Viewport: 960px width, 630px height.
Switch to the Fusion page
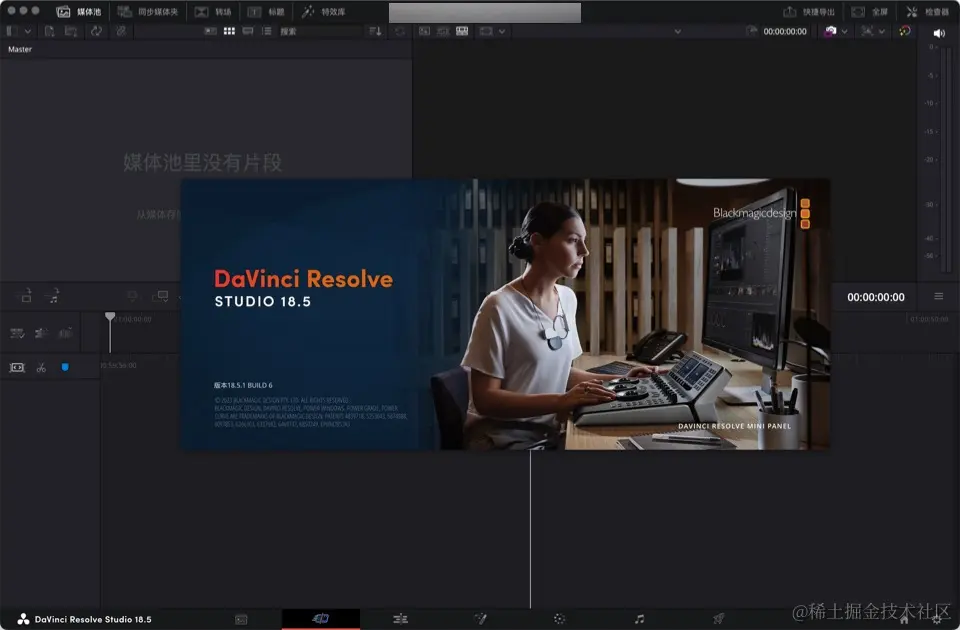pos(481,619)
